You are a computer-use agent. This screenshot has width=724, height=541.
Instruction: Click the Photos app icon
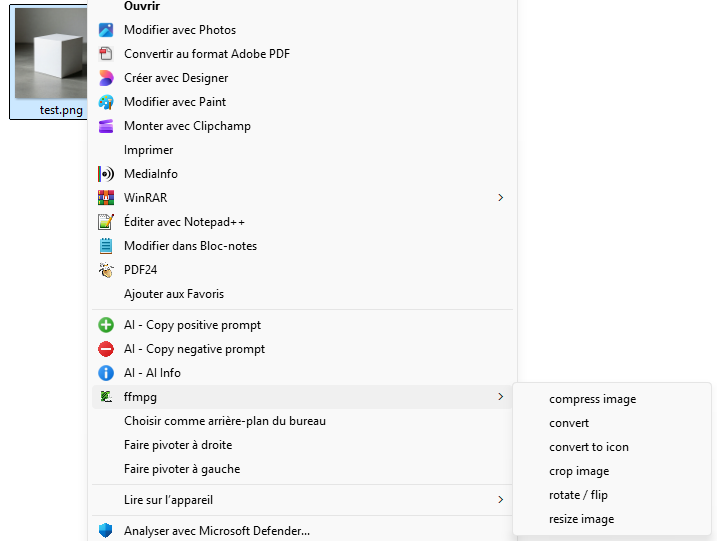point(106,30)
